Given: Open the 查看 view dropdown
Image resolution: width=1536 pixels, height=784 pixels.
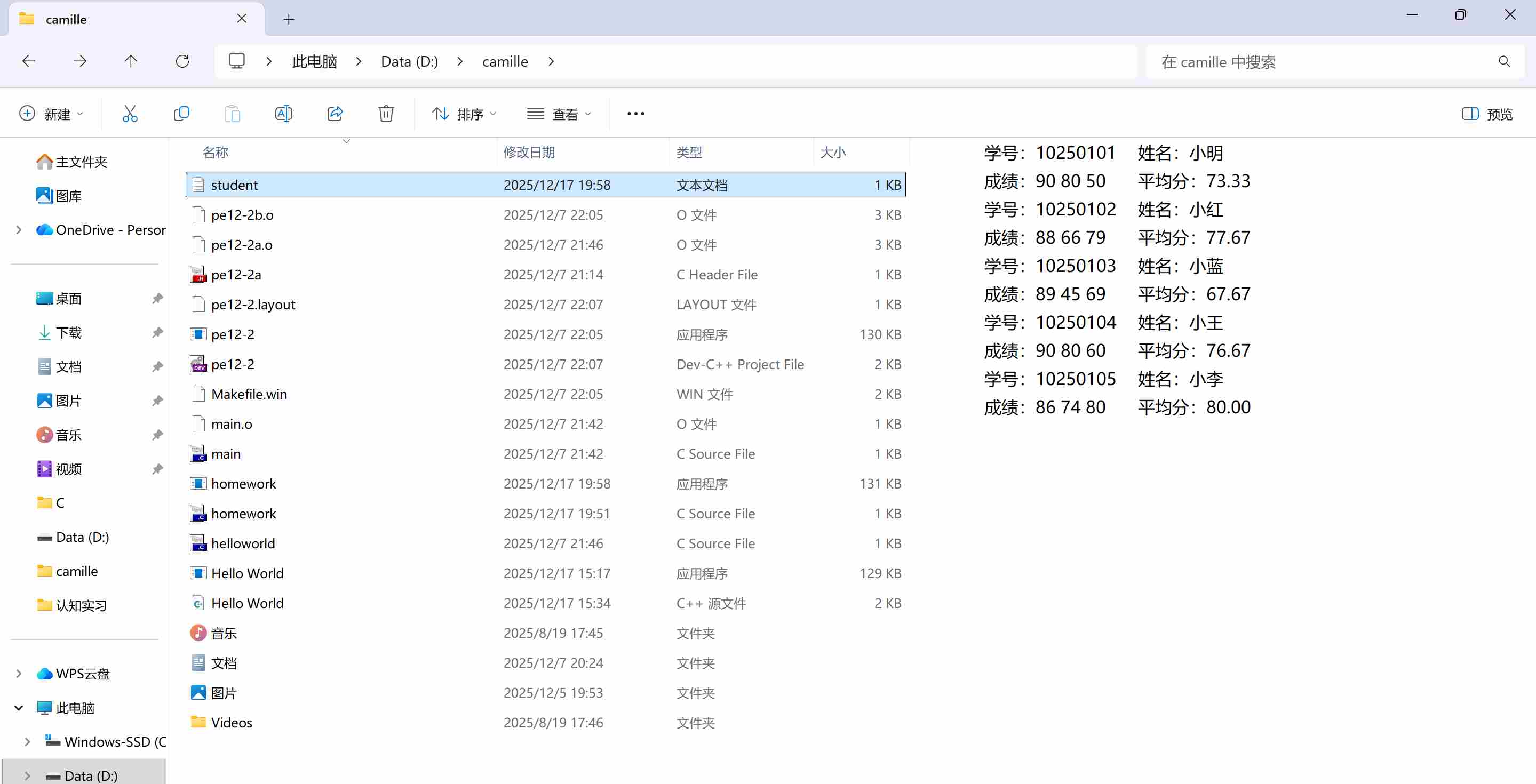Looking at the screenshot, I should click(x=559, y=114).
